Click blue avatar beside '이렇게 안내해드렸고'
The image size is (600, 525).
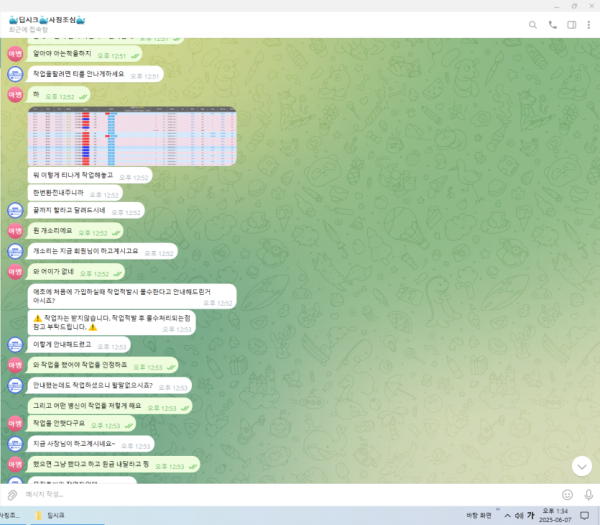click(x=15, y=344)
